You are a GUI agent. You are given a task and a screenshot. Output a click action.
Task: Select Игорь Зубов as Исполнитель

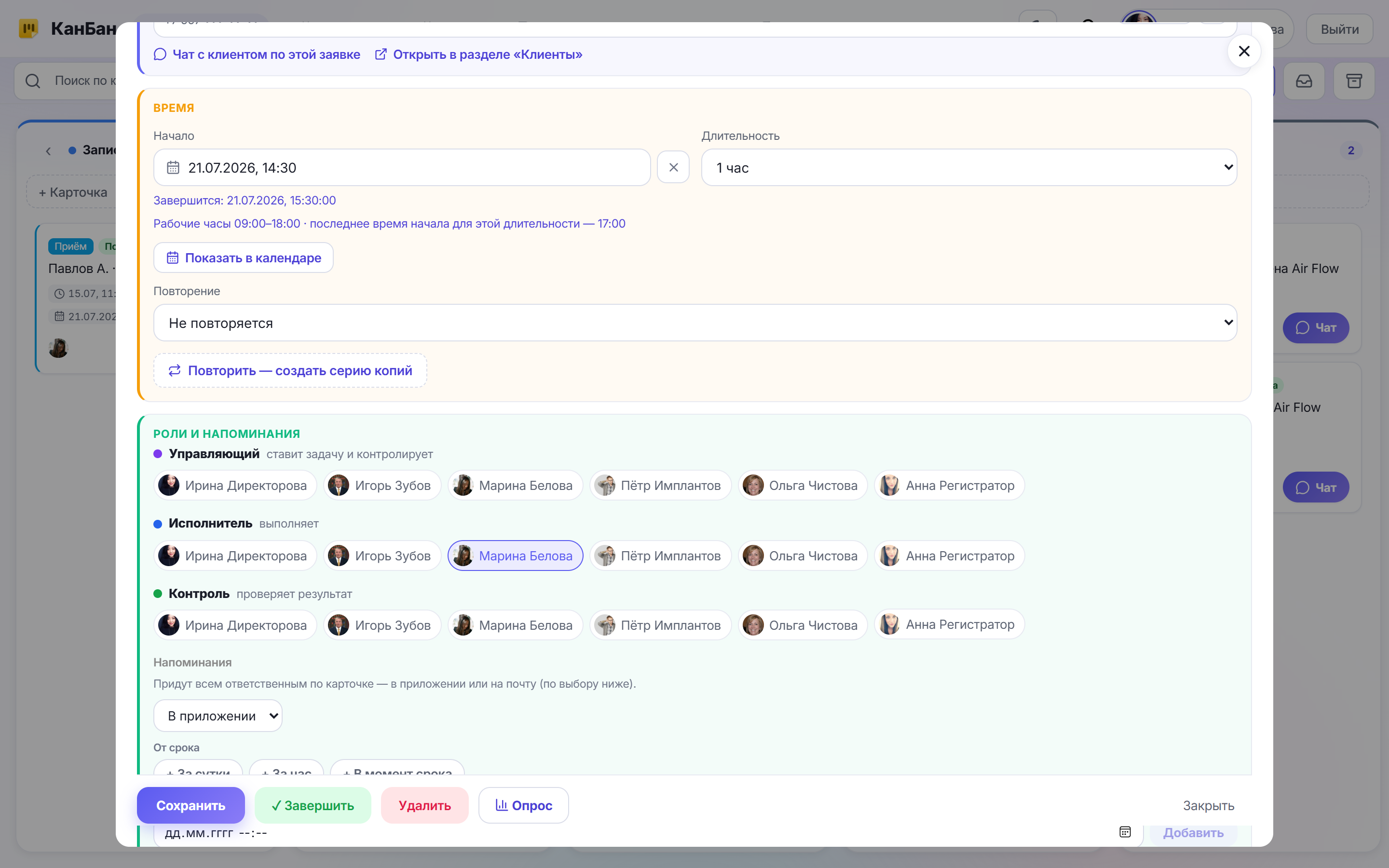point(381,555)
